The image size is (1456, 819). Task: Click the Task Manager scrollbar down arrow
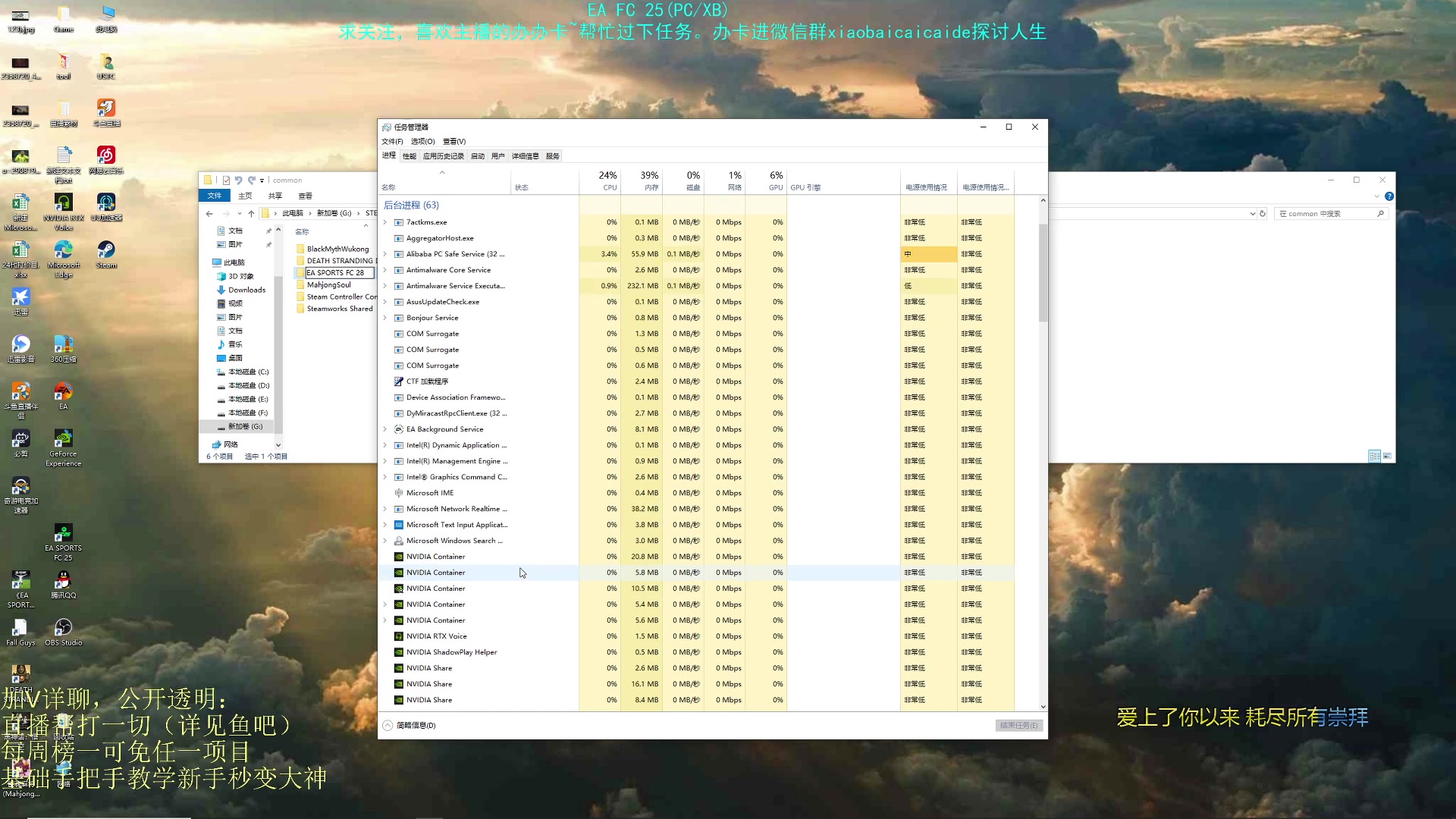1043,706
